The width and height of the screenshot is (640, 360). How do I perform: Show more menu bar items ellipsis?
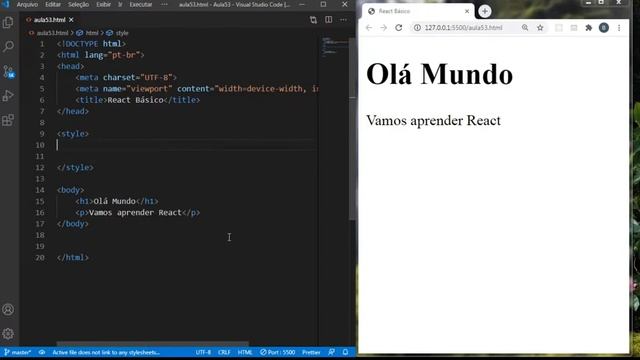click(164, 4)
